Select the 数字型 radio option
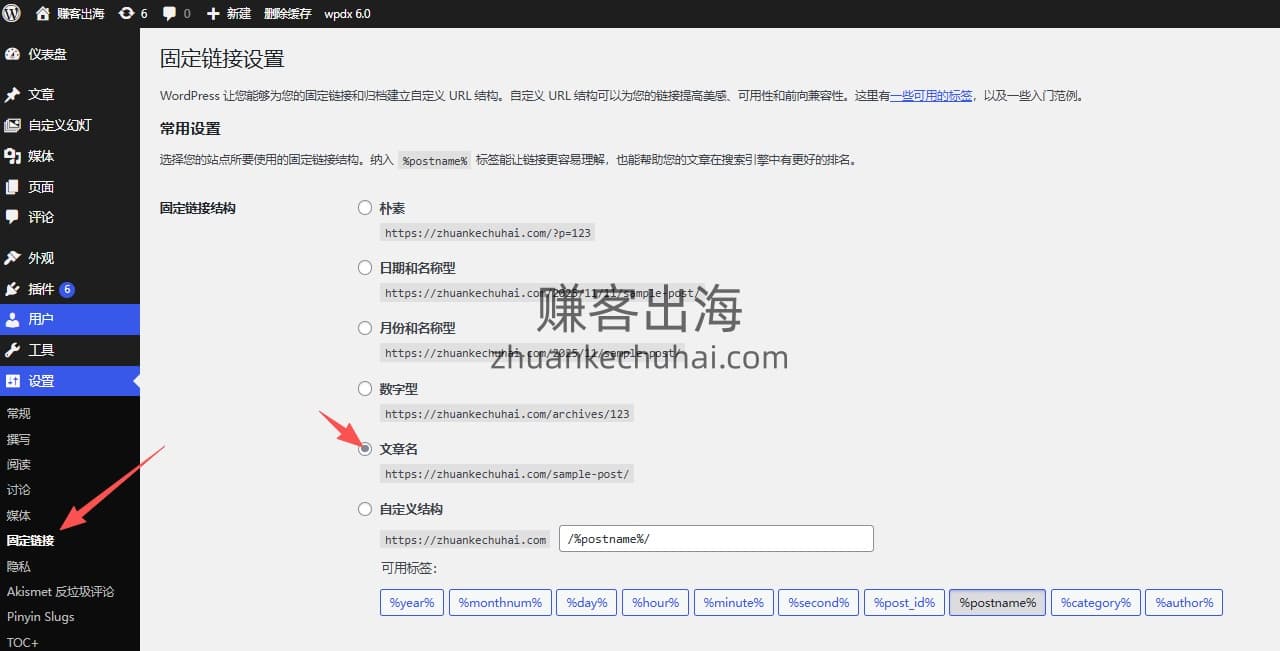This screenshot has height=651, width=1280. click(x=365, y=389)
